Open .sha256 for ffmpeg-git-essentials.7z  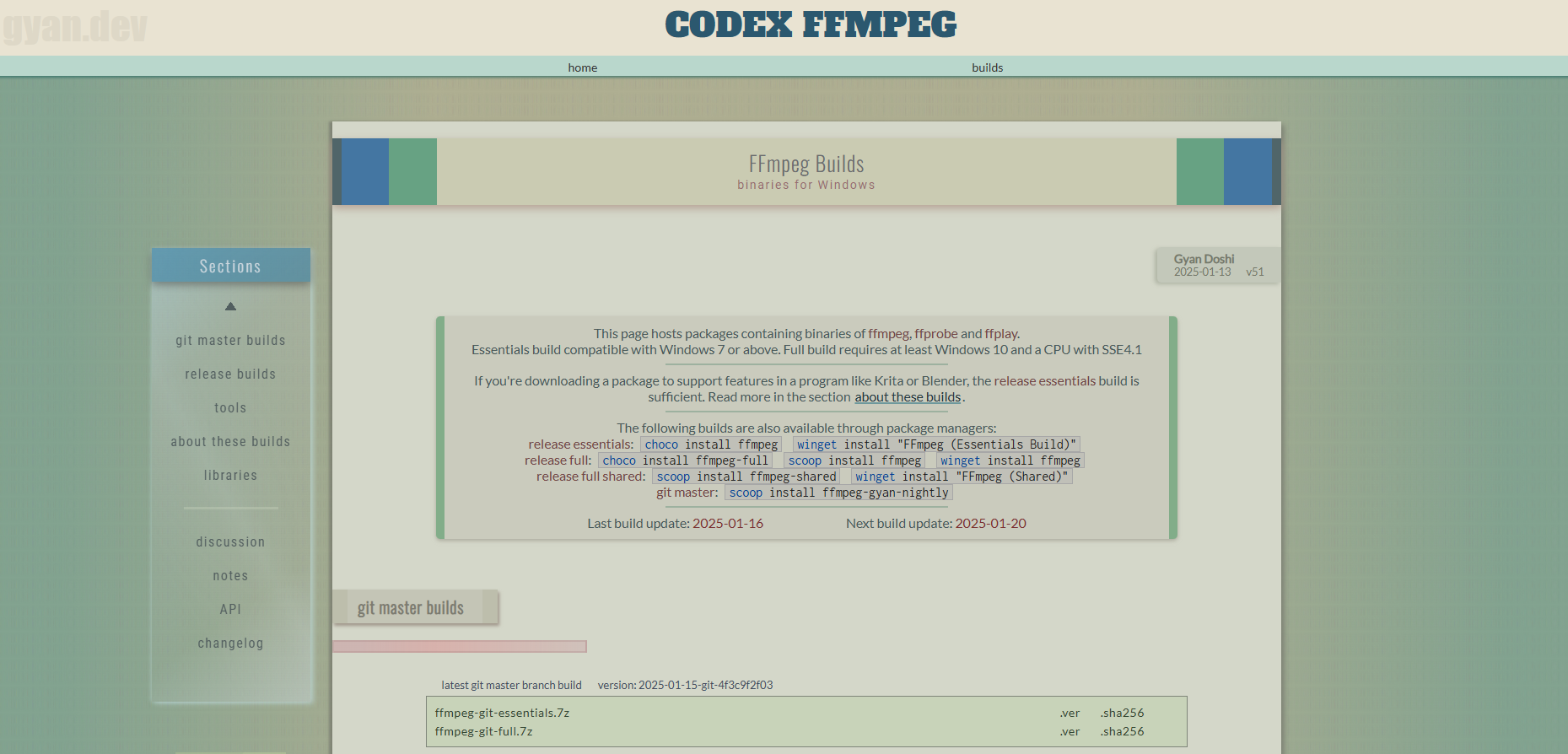pos(1122,713)
